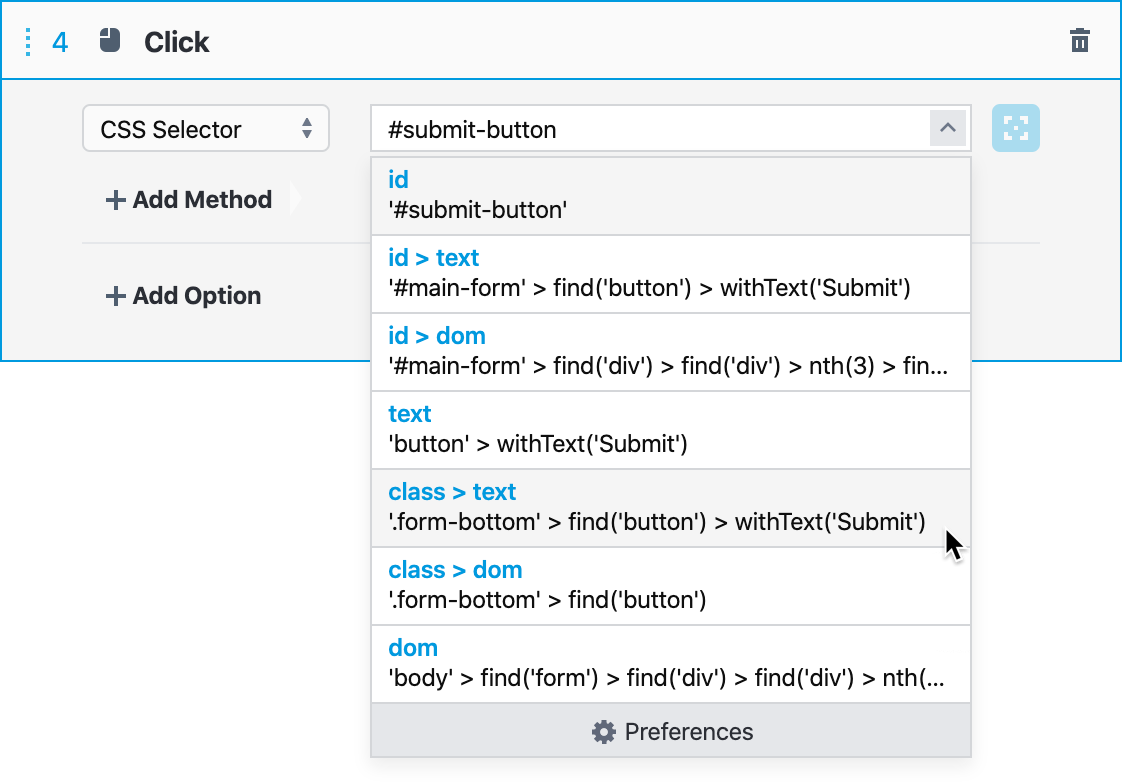Collapse the selector suggestions chevron
Viewport: 1122px width, 782px height.
[x=948, y=129]
